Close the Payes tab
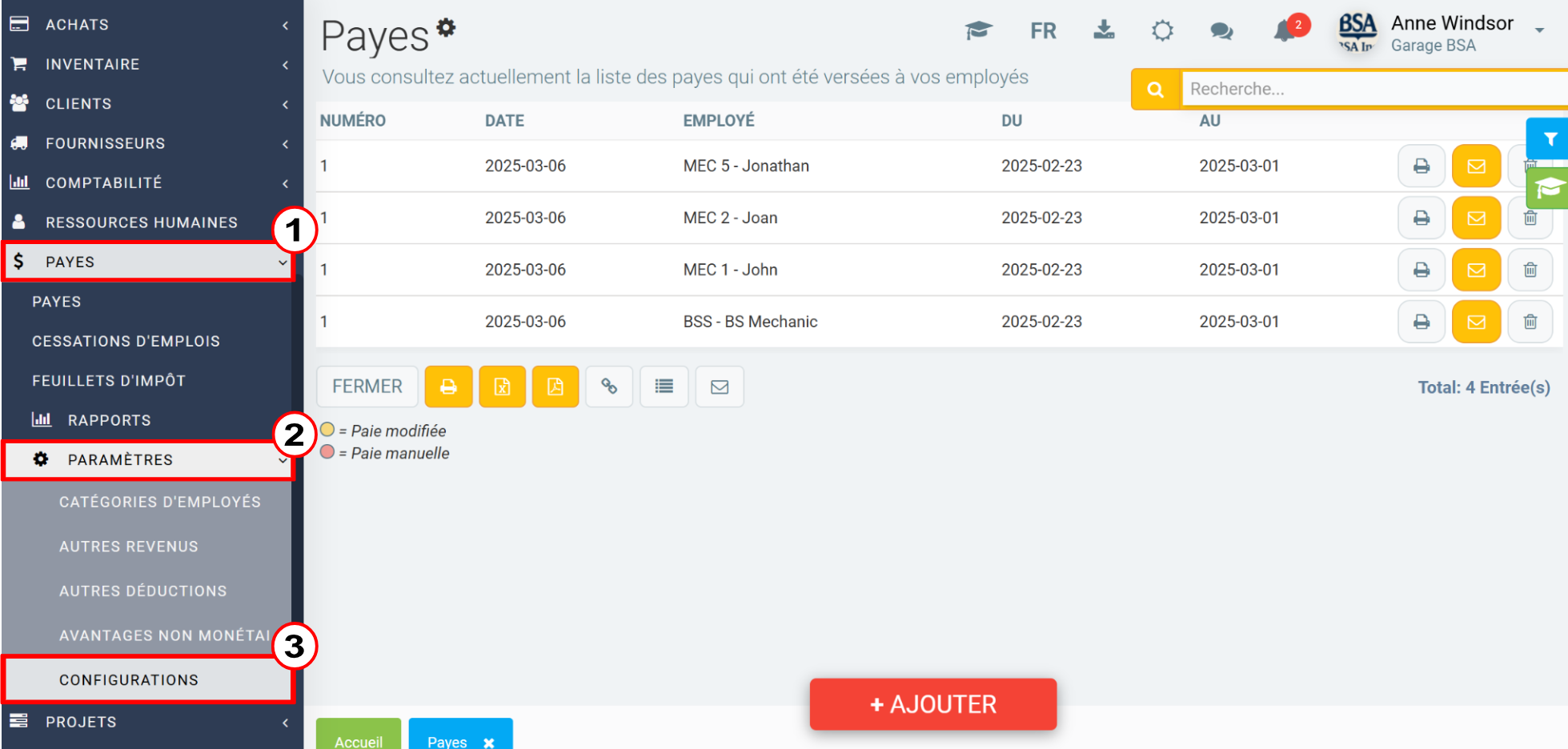The width and height of the screenshot is (1568, 749). [488, 743]
